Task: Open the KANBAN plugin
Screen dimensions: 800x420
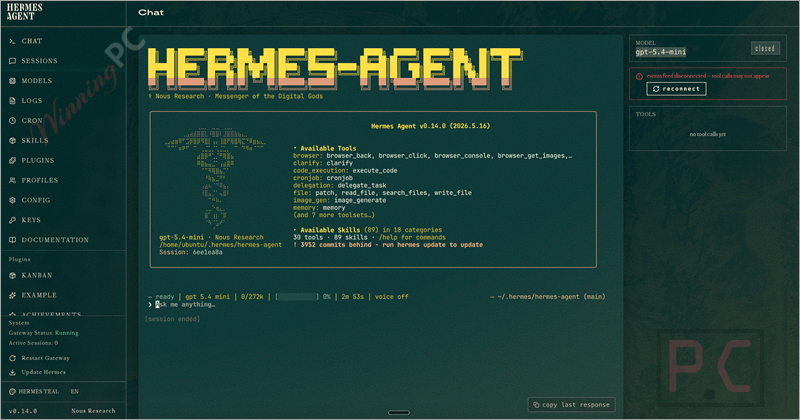Action: [37, 275]
